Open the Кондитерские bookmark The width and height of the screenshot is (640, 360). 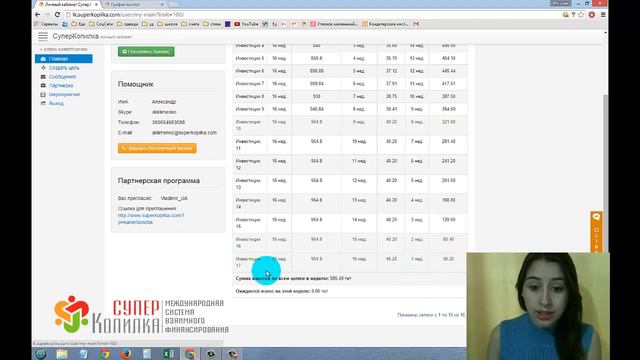coord(385,24)
